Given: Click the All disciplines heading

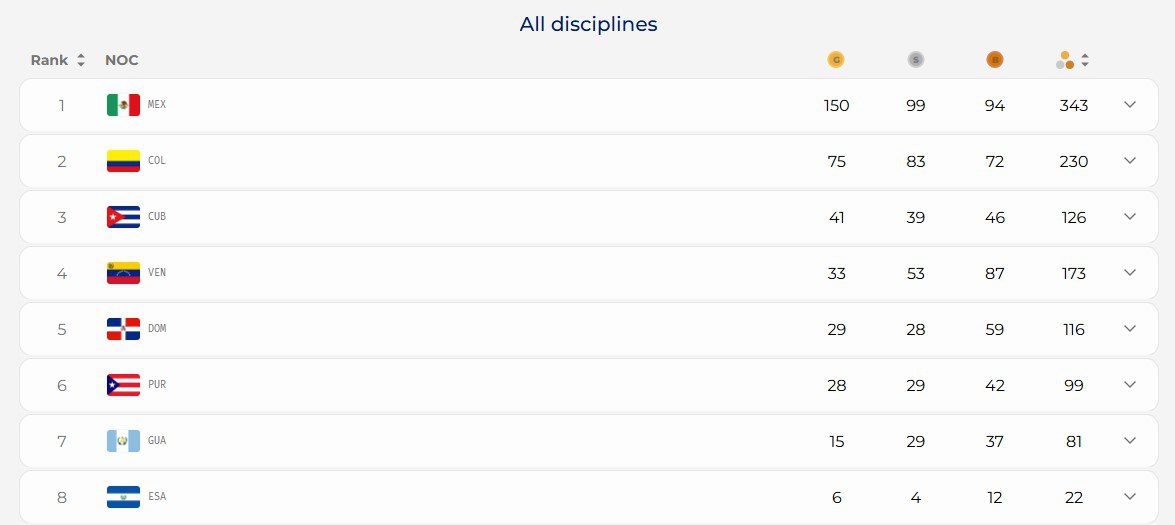Looking at the screenshot, I should (588, 24).
